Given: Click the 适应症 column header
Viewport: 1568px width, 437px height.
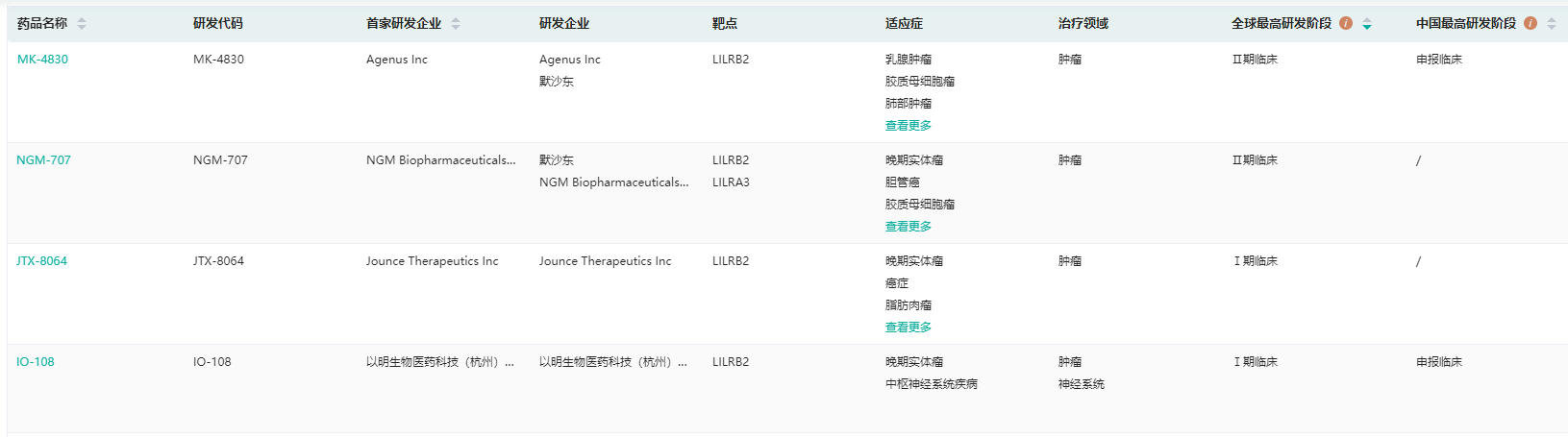Looking at the screenshot, I should click(x=904, y=24).
